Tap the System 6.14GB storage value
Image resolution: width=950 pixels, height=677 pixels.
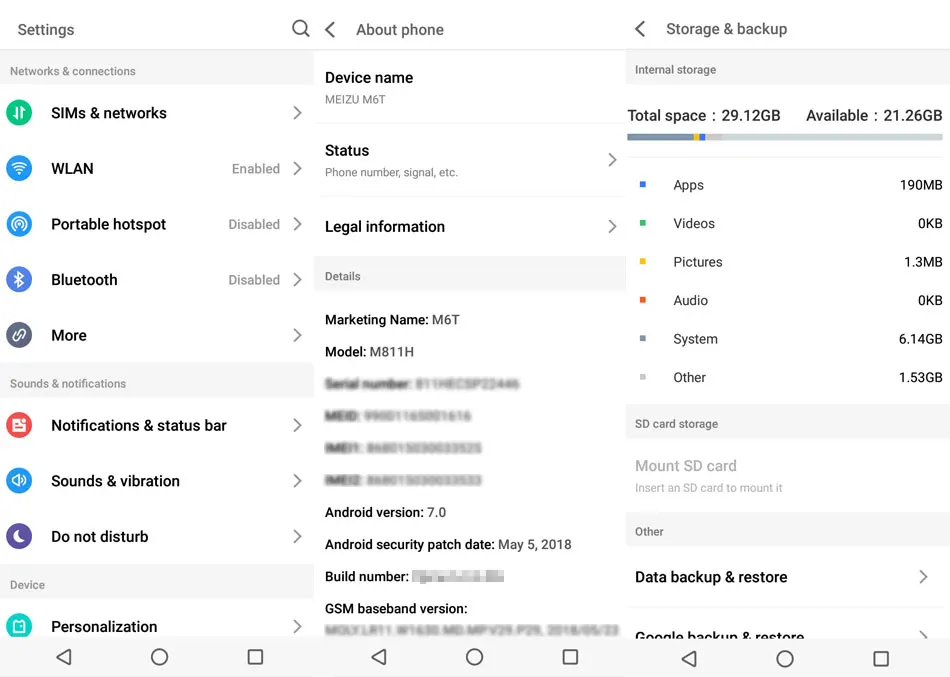point(920,339)
